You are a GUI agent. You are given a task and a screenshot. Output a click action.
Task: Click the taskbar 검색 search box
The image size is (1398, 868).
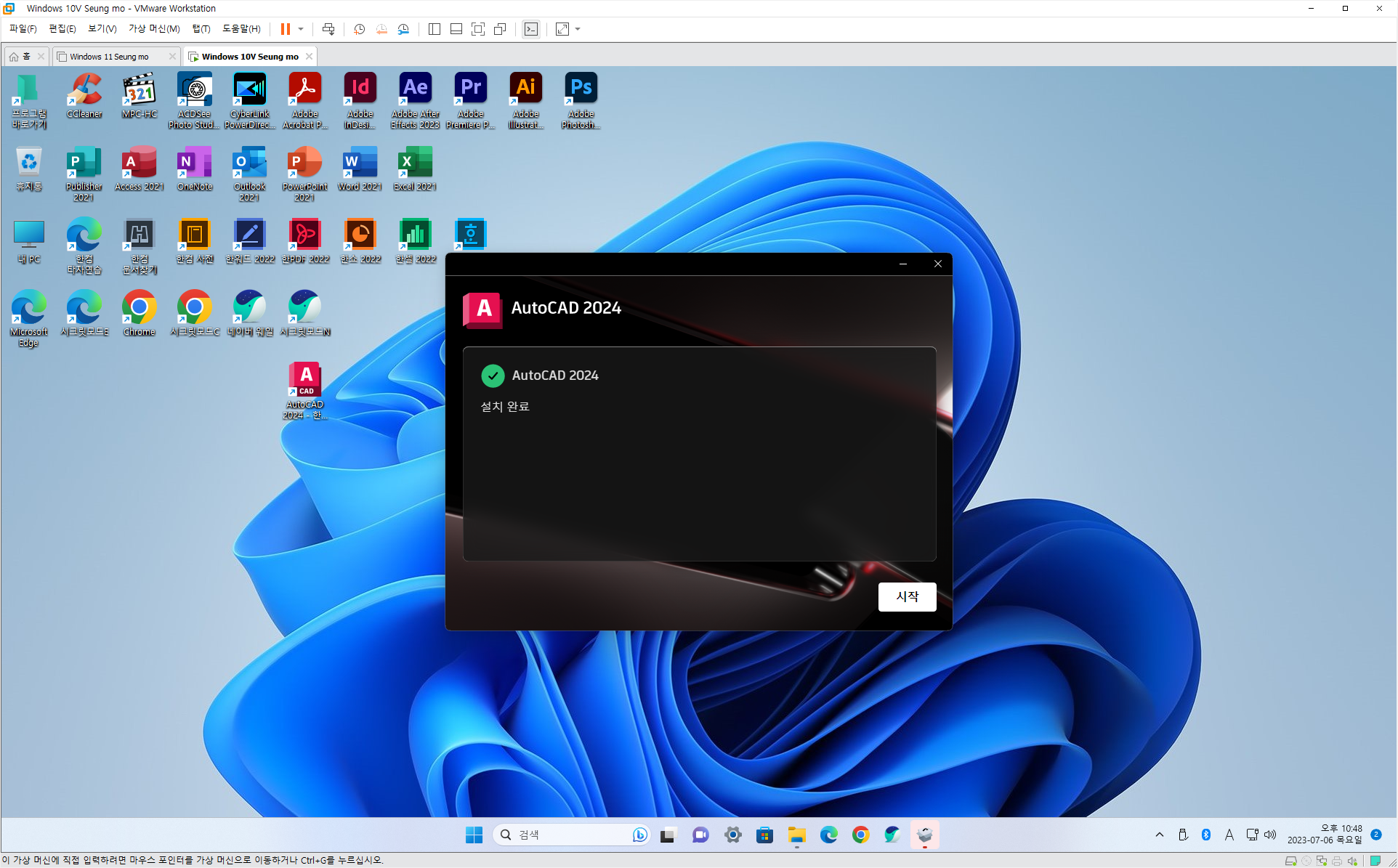(567, 835)
